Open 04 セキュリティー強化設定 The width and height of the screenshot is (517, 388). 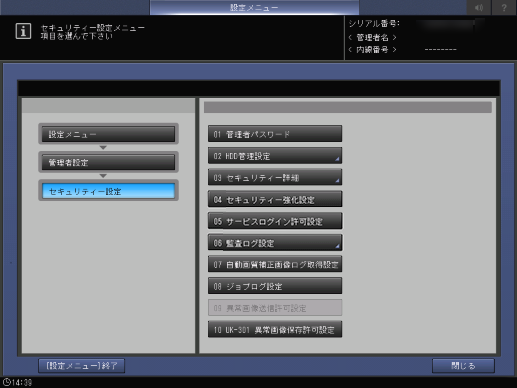[275, 199]
